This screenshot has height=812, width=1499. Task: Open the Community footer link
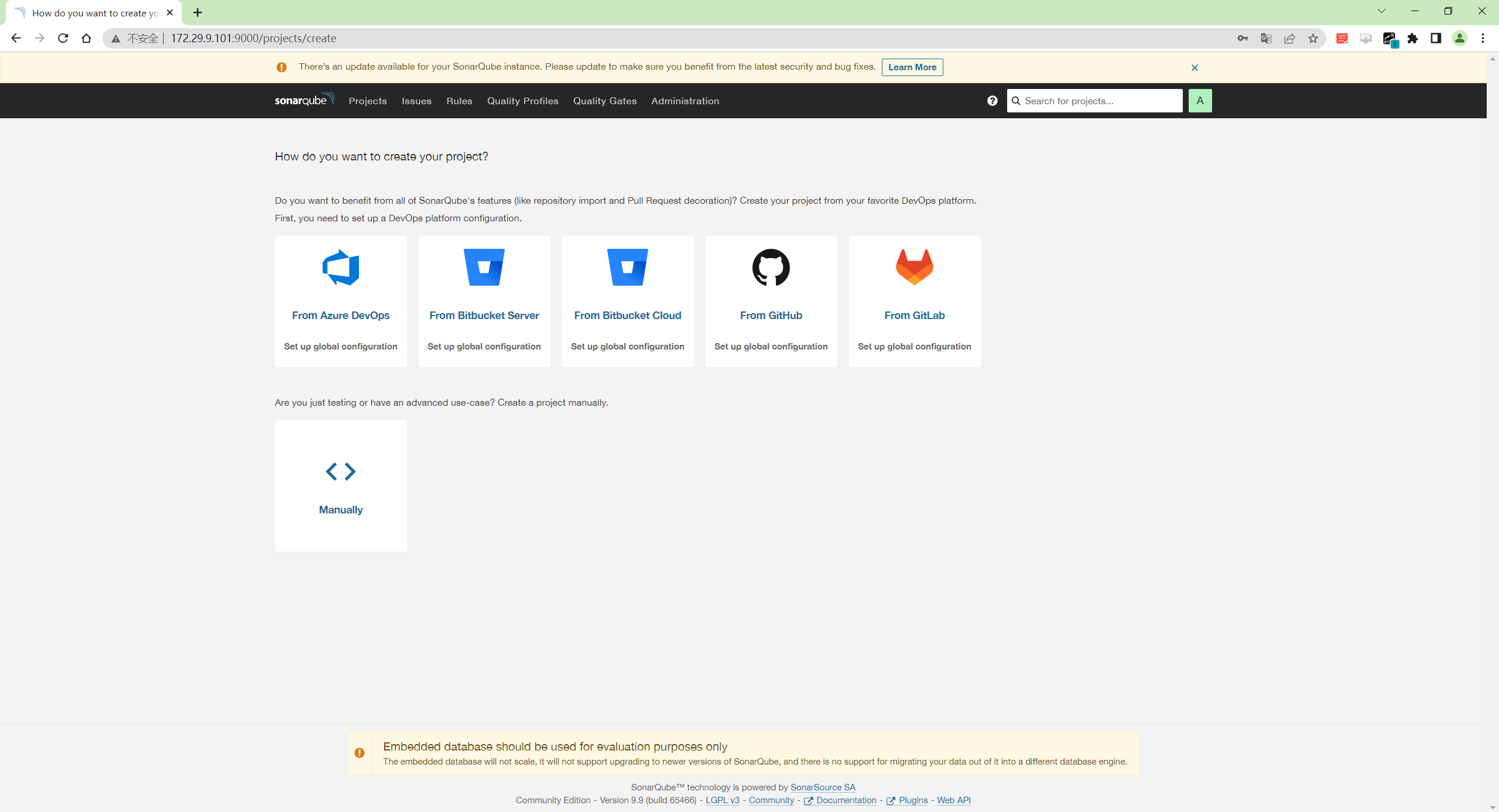(x=771, y=800)
